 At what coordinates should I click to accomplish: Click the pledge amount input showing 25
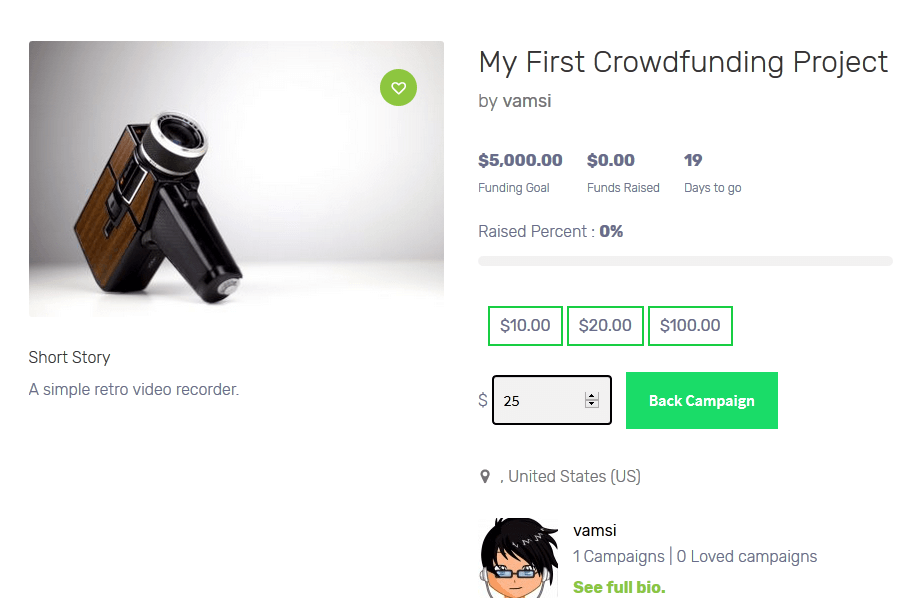pyautogui.click(x=540, y=400)
